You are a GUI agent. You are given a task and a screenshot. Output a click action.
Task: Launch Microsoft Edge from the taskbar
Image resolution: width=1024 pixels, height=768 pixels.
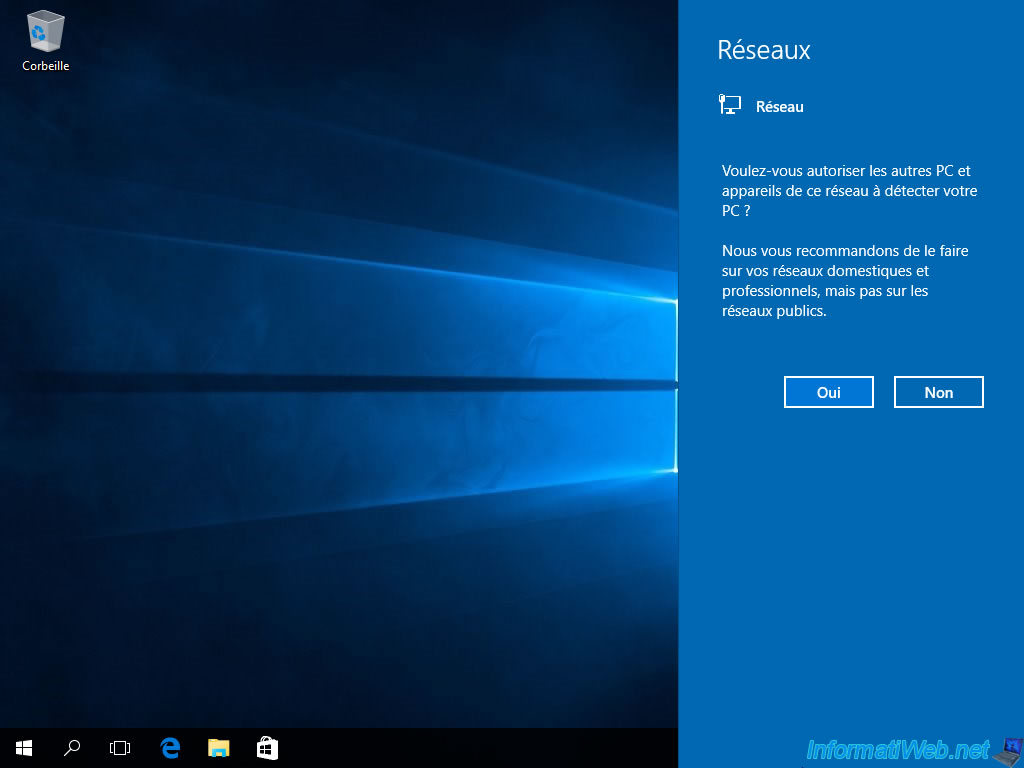tap(170, 748)
